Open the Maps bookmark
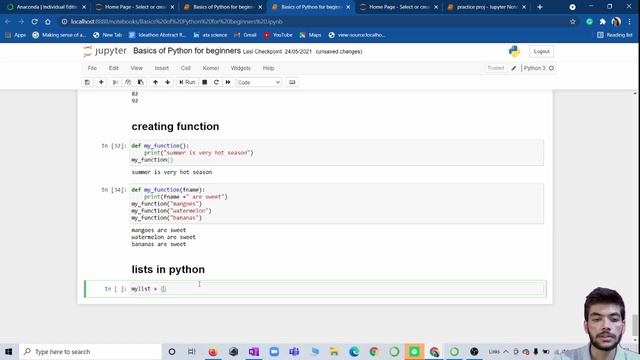 [x=311, y=35]
